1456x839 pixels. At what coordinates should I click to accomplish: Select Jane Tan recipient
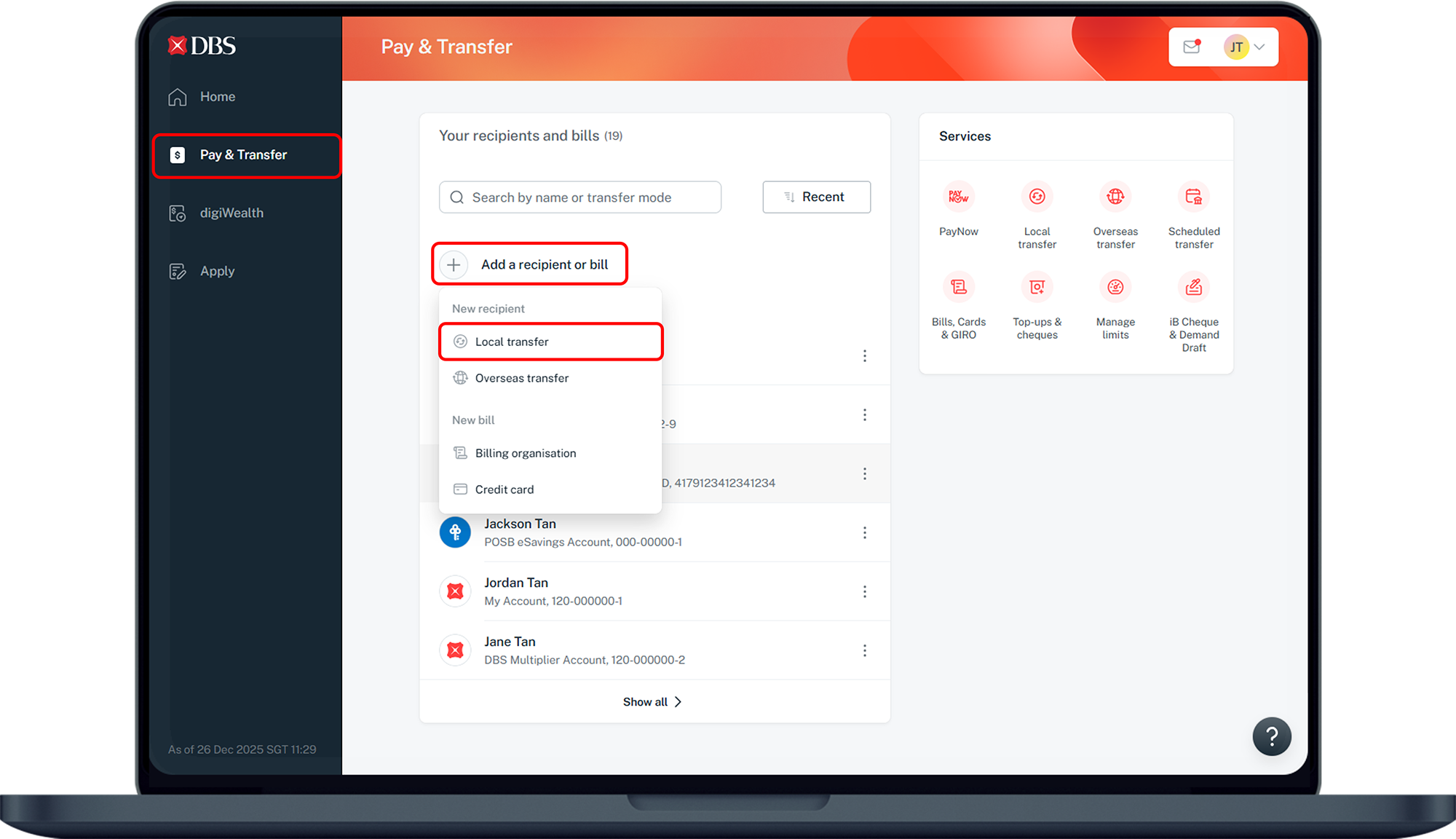pyautogui.click(x=654, y=650)
